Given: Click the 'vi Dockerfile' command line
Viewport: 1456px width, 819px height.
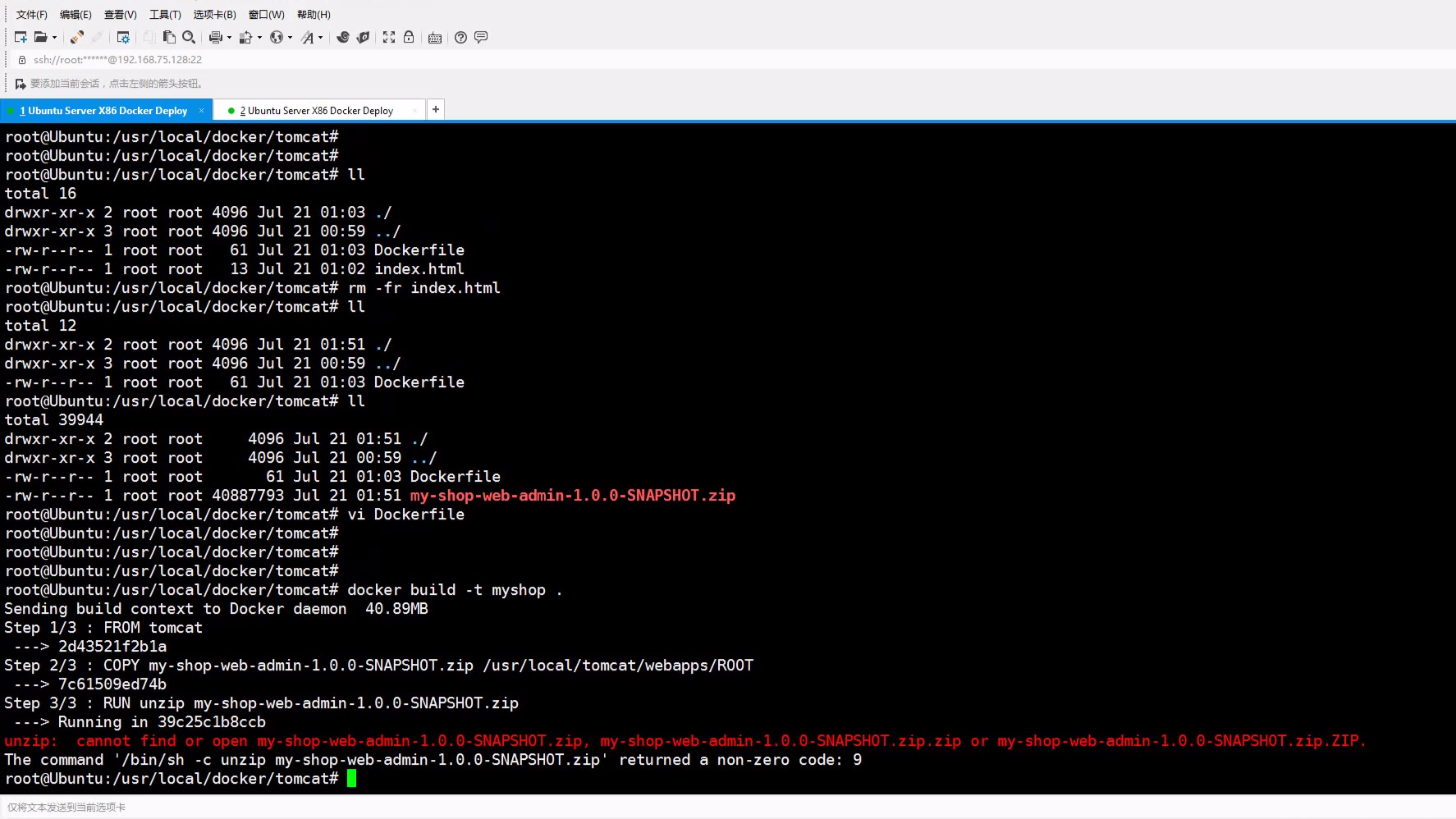Looking at the screenshot, I should (x=405, y=515).
